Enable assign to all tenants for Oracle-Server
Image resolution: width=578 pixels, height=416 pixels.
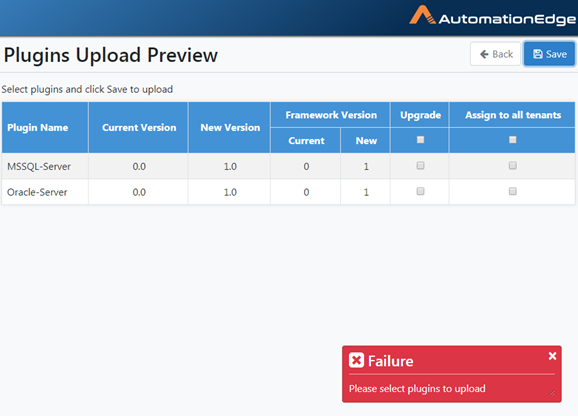coord(512,191)
